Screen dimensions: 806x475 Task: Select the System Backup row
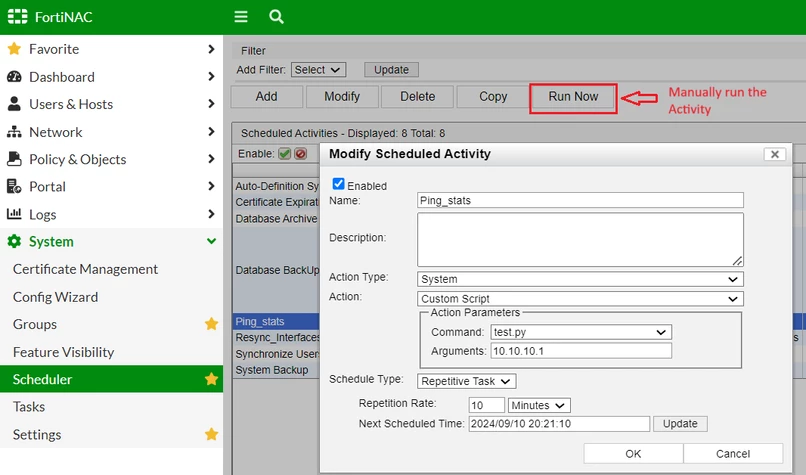click(276, 370)
